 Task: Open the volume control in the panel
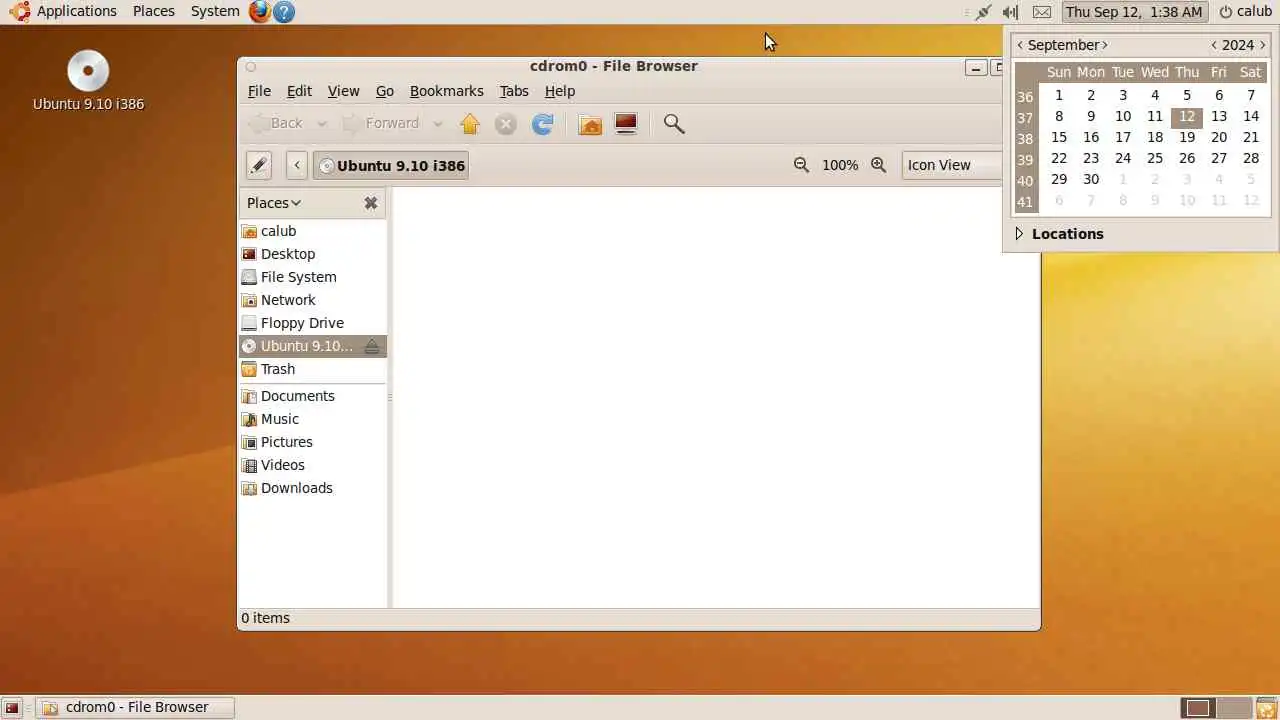coord(1011,12)
